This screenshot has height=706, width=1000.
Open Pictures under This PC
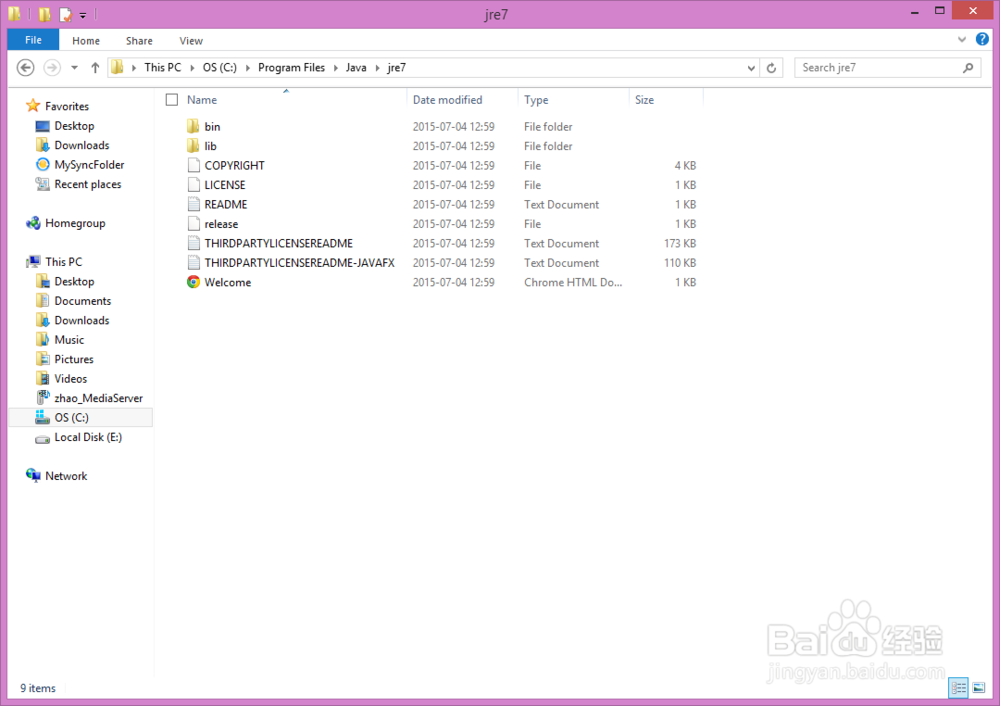(x=74, y=359)
